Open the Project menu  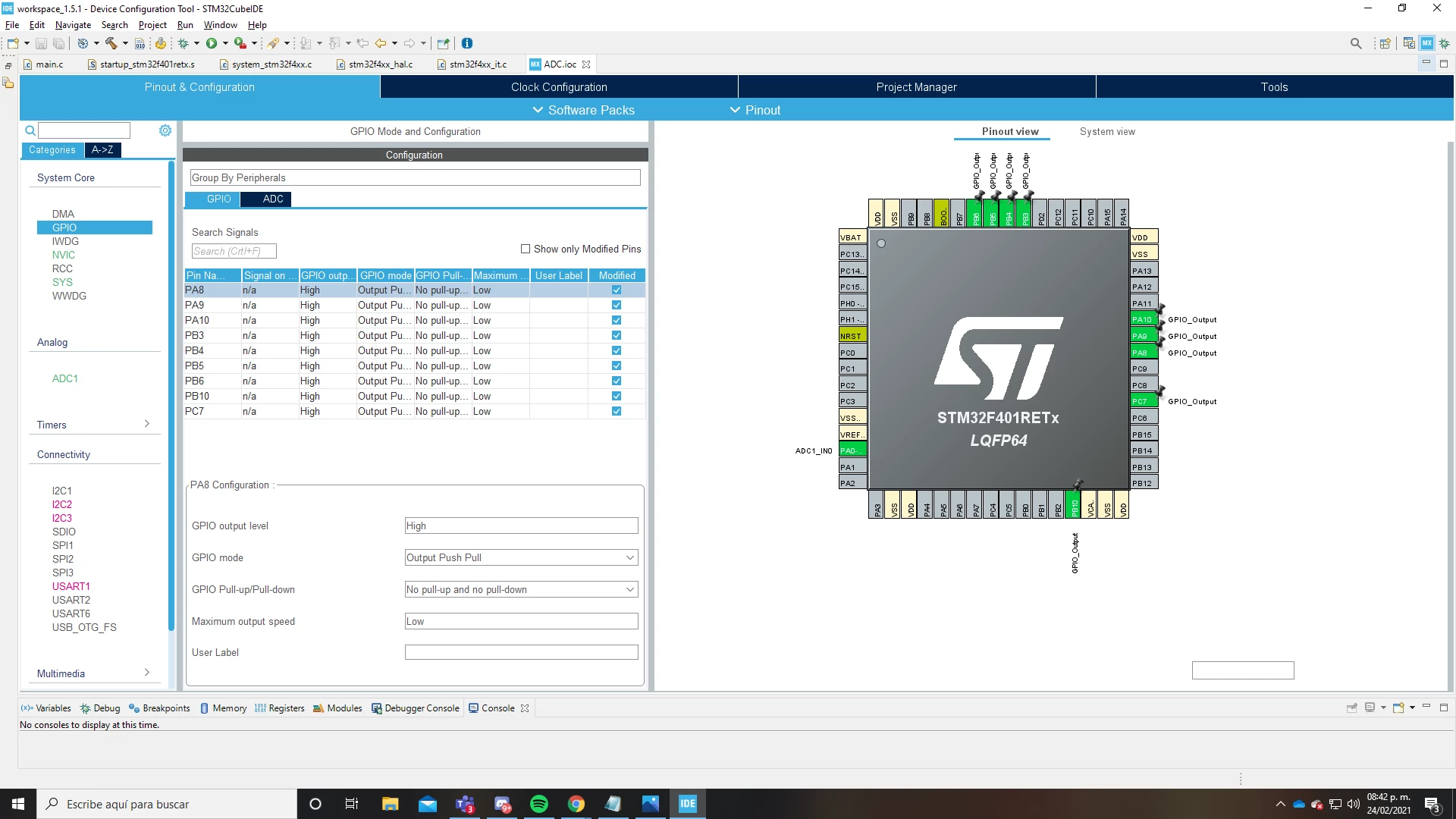[152, 25]
